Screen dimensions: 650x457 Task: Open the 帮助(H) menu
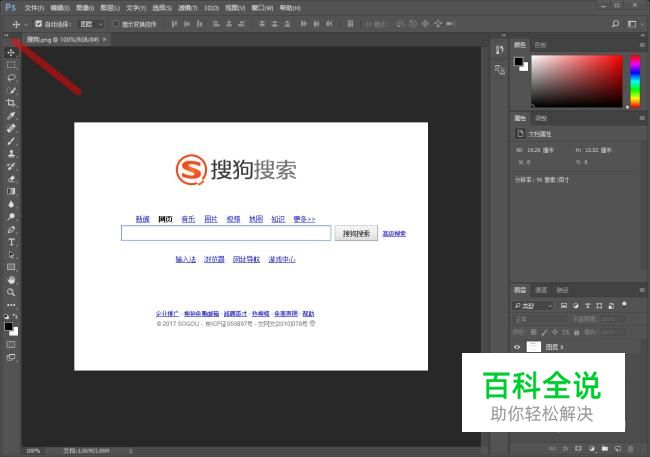290,8
